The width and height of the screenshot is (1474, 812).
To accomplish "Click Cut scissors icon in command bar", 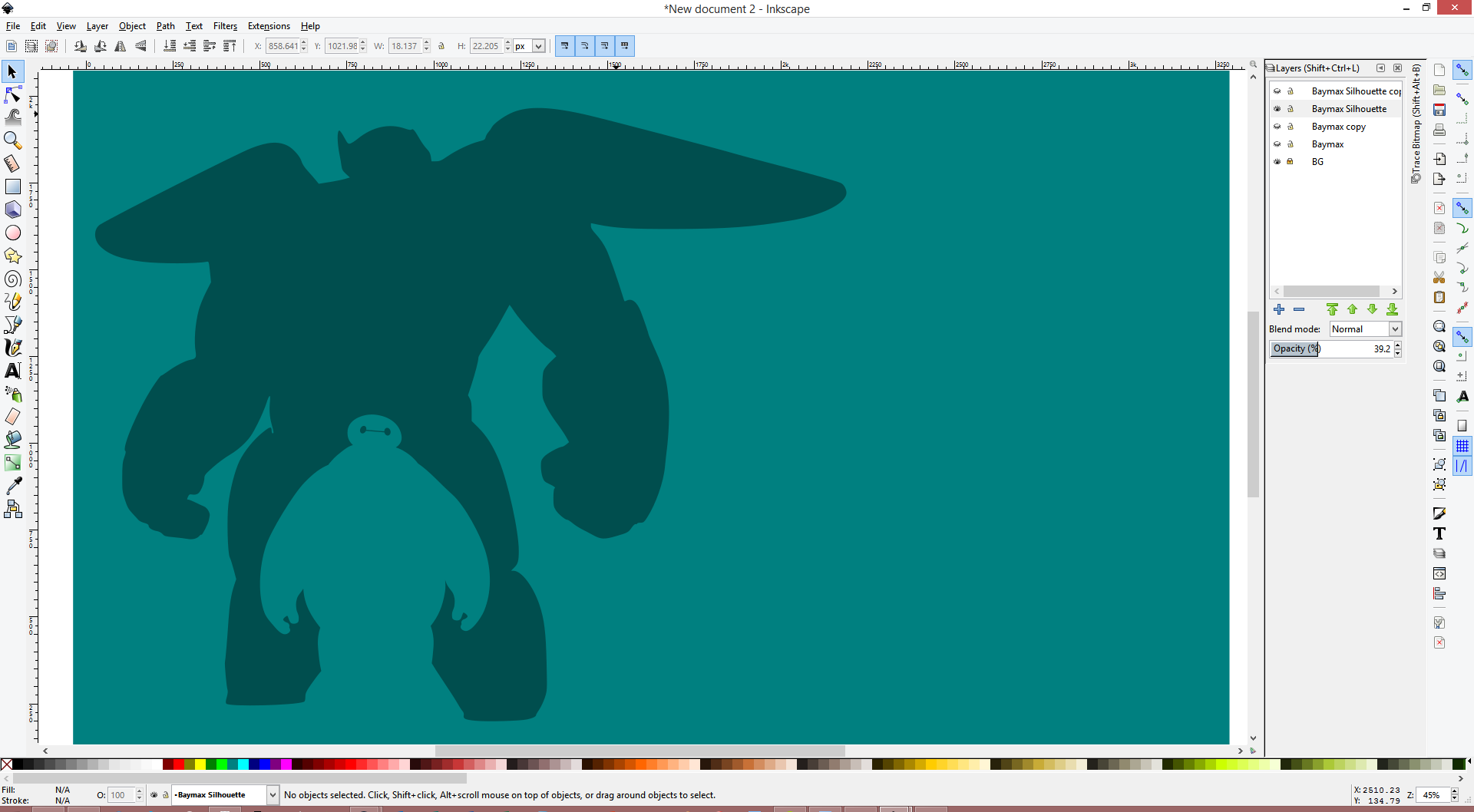I will tap(1439, 277).
